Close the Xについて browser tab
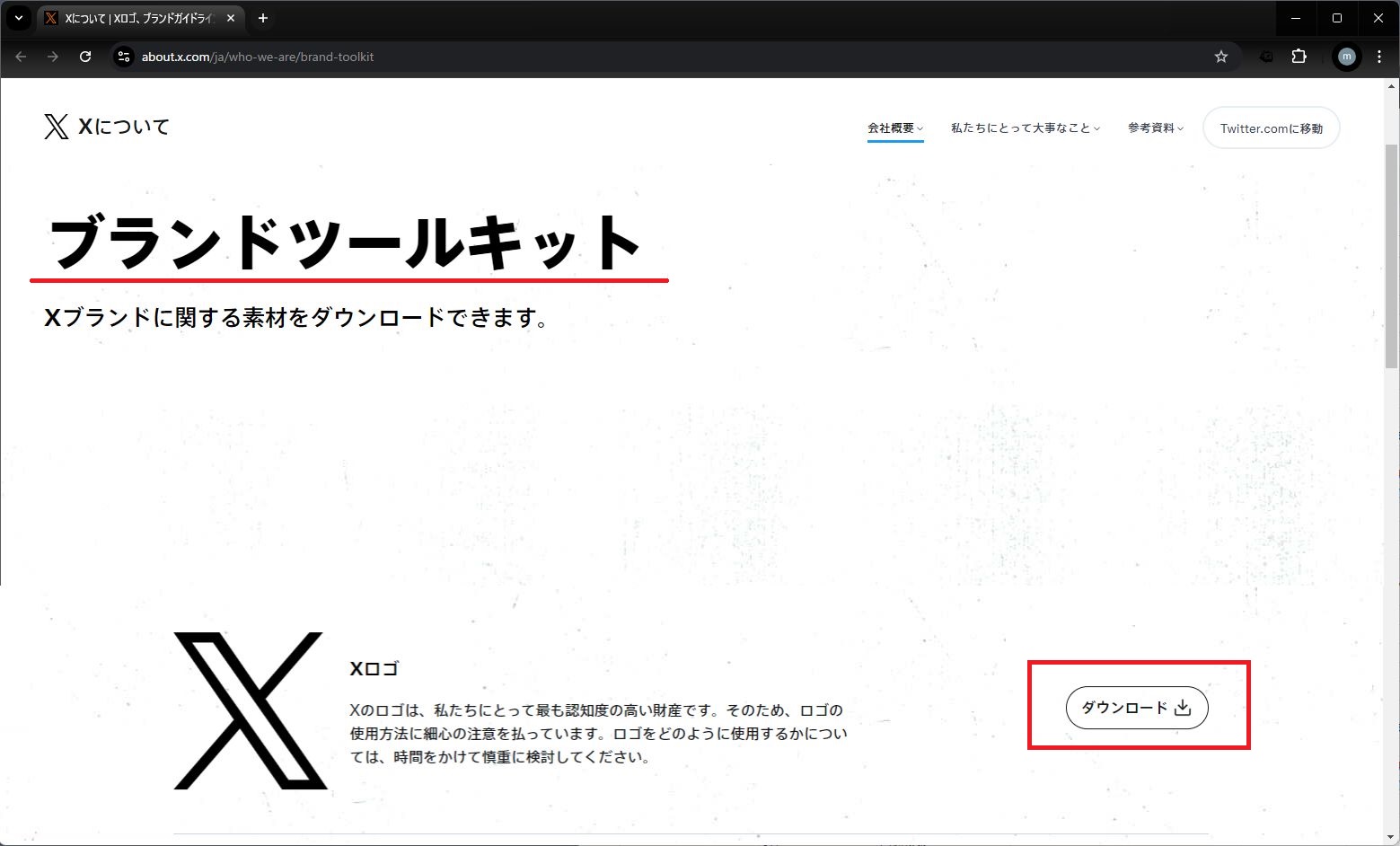 tap(231, 18)
